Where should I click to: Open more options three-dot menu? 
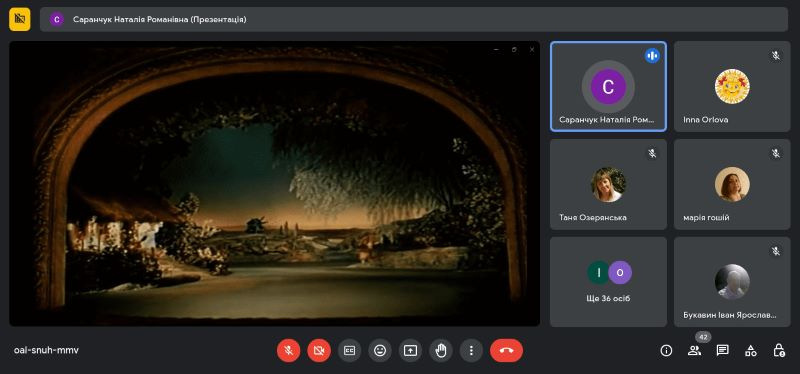coord(471,351)
